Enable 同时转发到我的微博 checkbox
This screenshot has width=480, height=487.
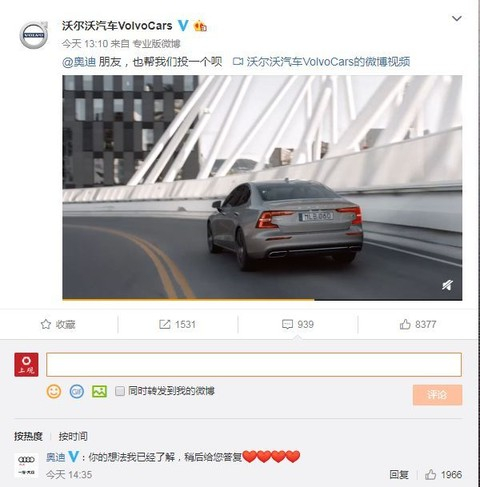click(120, 391)
